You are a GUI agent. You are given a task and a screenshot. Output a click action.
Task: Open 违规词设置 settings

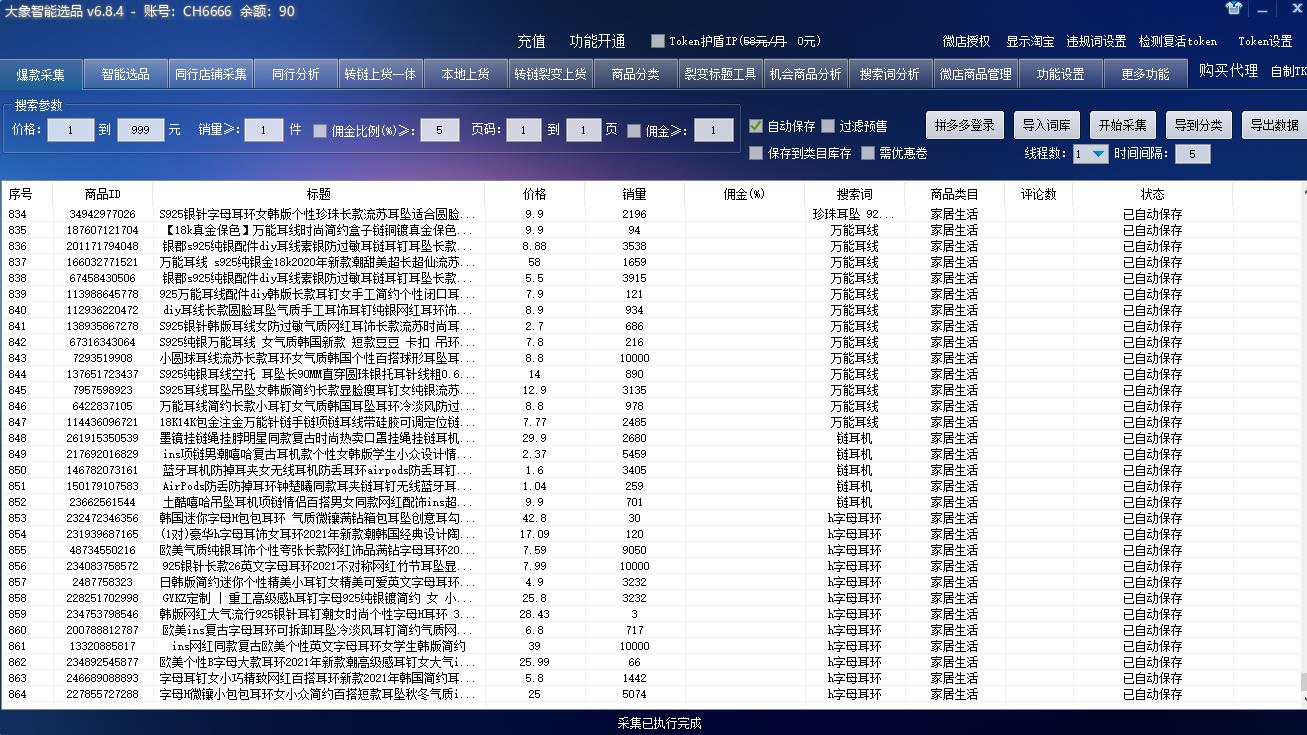click(x=1096, y=41)
